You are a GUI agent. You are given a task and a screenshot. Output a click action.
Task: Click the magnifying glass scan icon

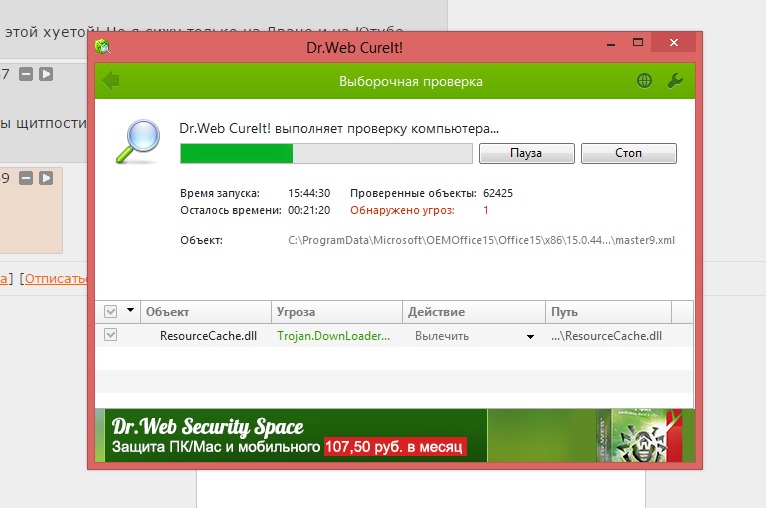138,141
